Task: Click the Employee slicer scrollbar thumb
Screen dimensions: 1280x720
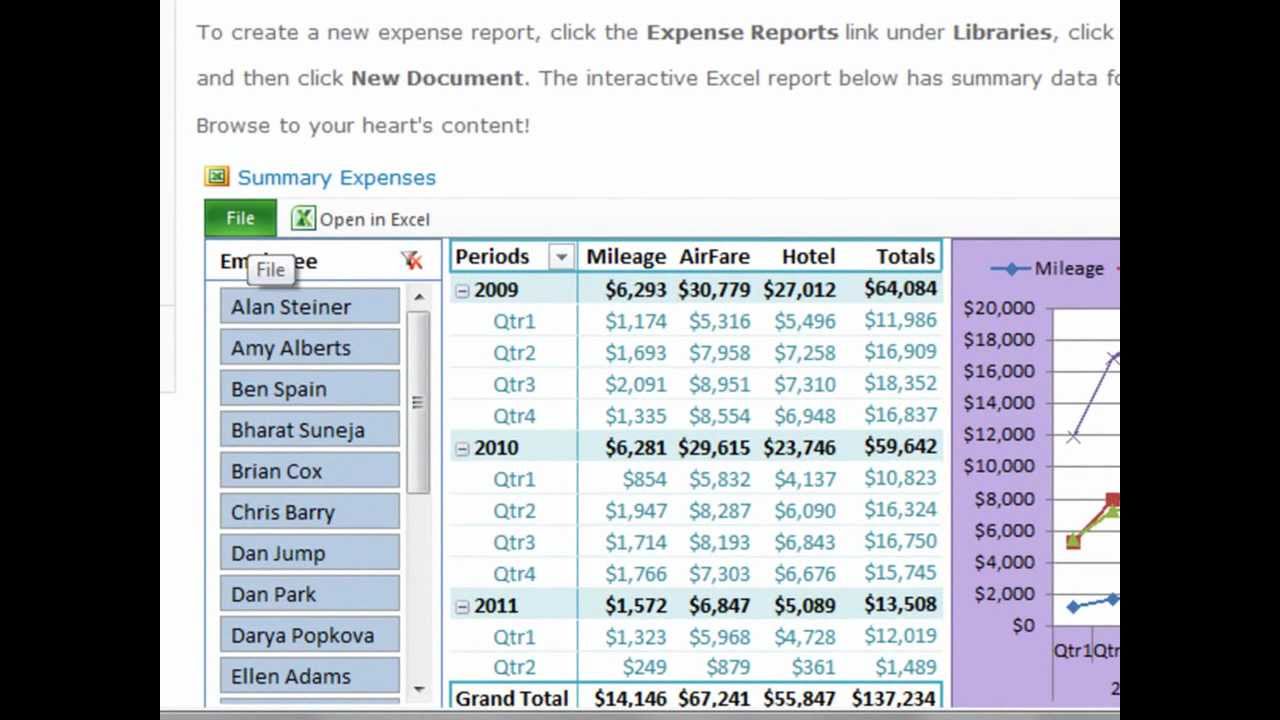Action: 418,402
